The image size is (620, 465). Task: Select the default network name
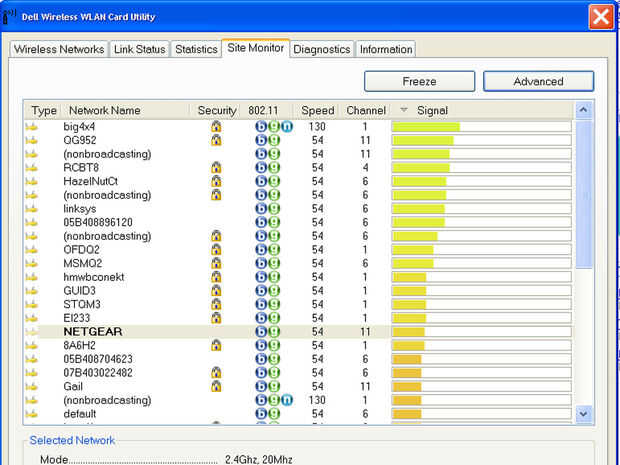coord(79,414)
